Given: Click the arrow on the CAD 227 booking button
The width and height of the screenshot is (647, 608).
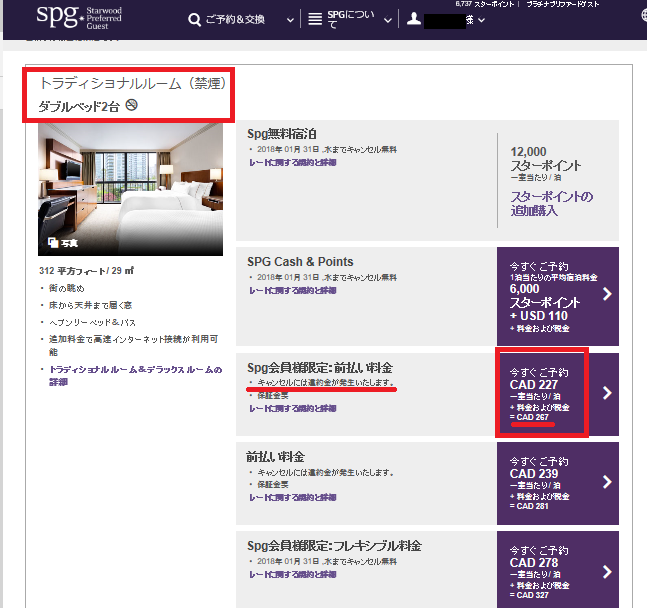Looking at the screenshot, I should [607, 393].
